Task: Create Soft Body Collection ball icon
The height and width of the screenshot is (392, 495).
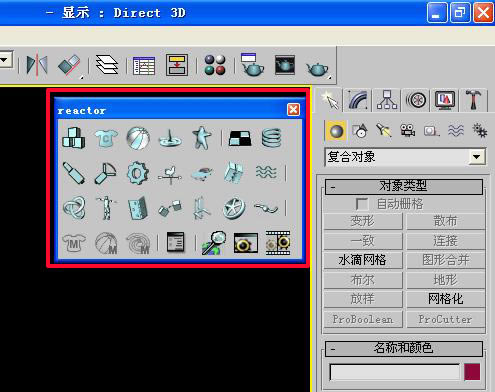Action: pyautogui.click(x=138, y=138)
